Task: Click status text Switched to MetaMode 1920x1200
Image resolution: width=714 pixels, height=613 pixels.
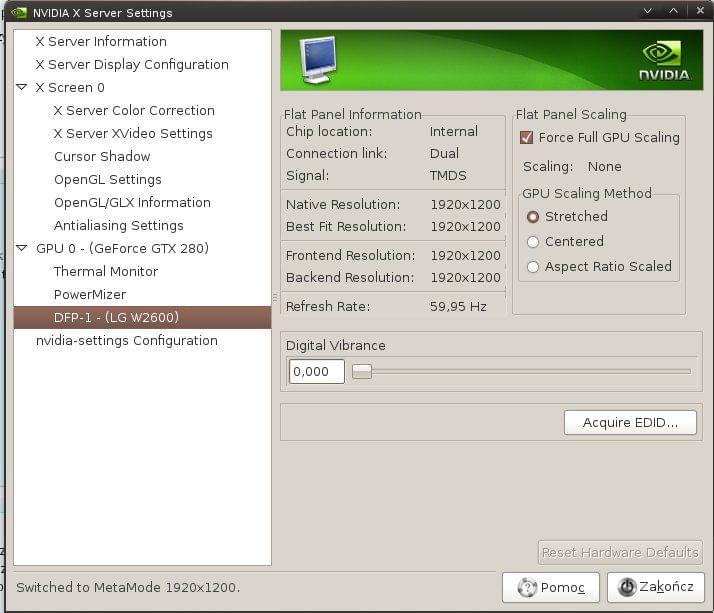Action: click(x=128, y=587)
